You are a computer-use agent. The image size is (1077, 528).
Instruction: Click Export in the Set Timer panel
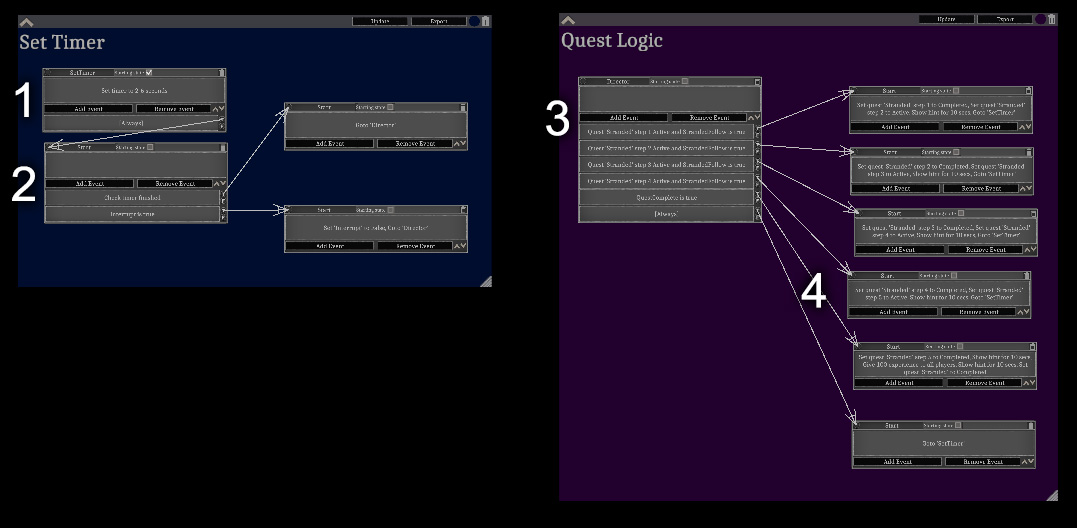(x=438, y=21)
